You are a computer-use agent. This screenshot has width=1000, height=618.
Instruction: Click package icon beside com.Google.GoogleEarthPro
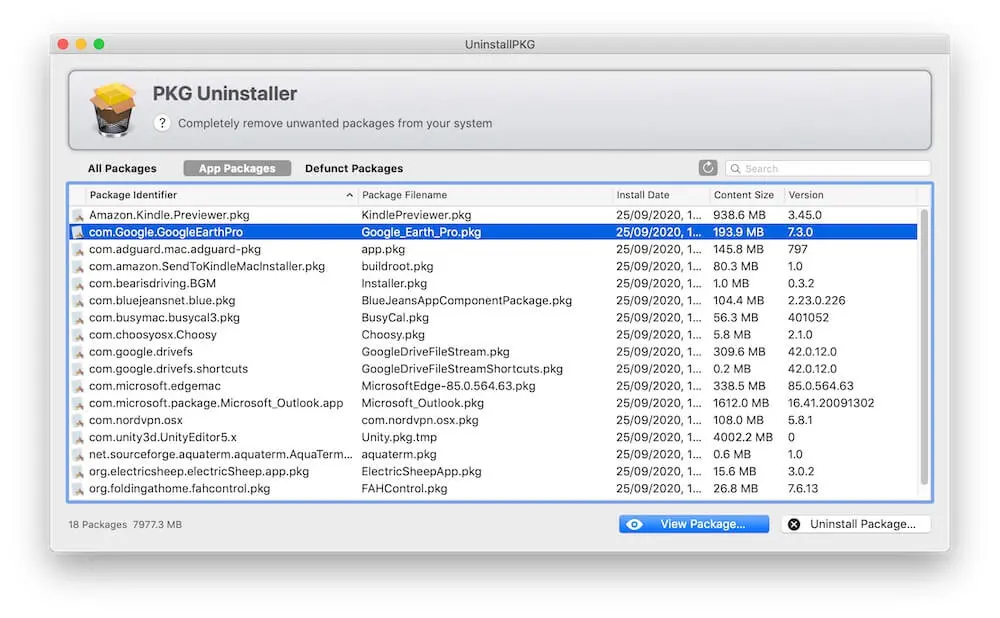(x=78, y=232)
